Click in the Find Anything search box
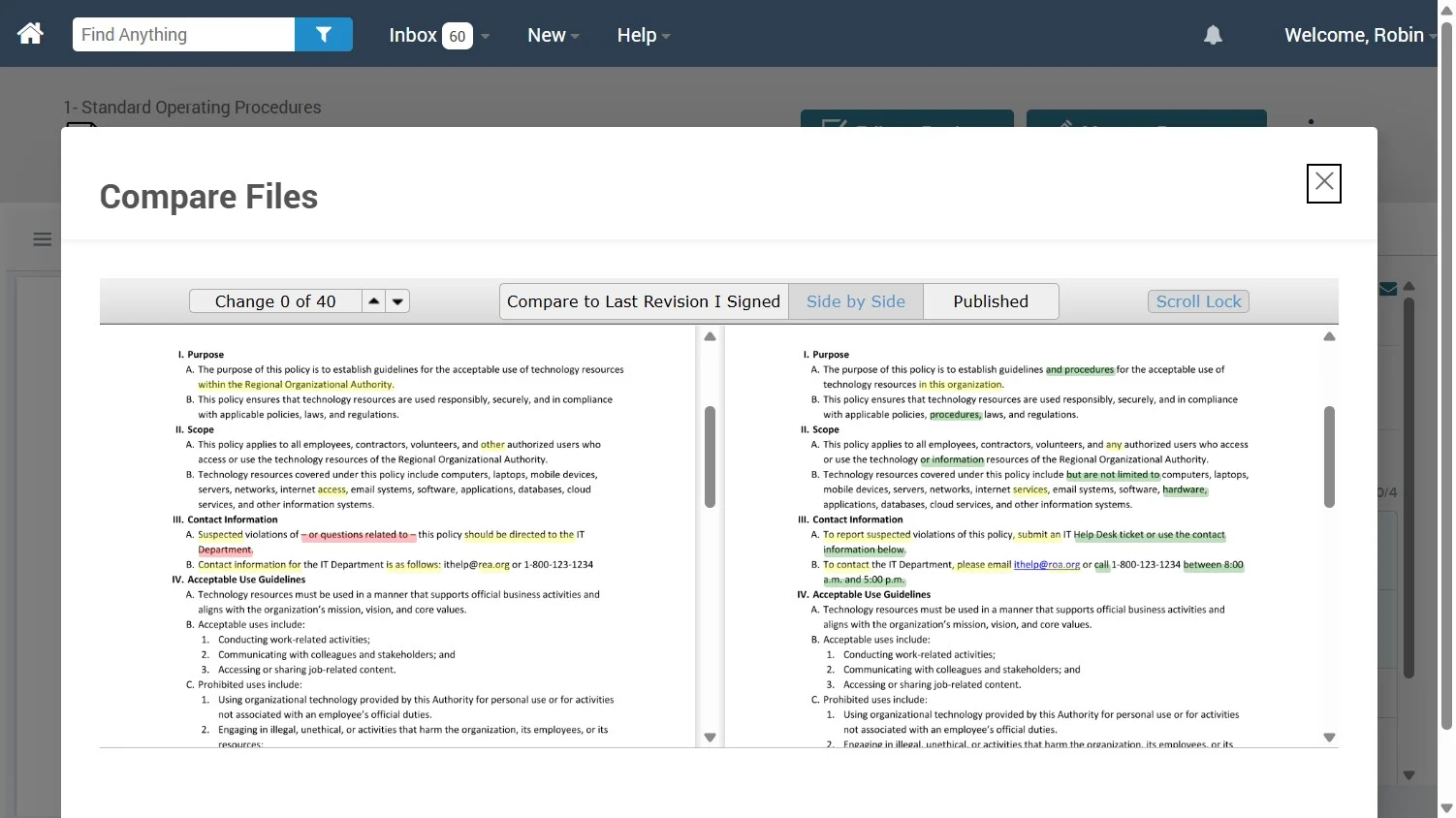The image size is (1456, 818). [x=183, y=35]
